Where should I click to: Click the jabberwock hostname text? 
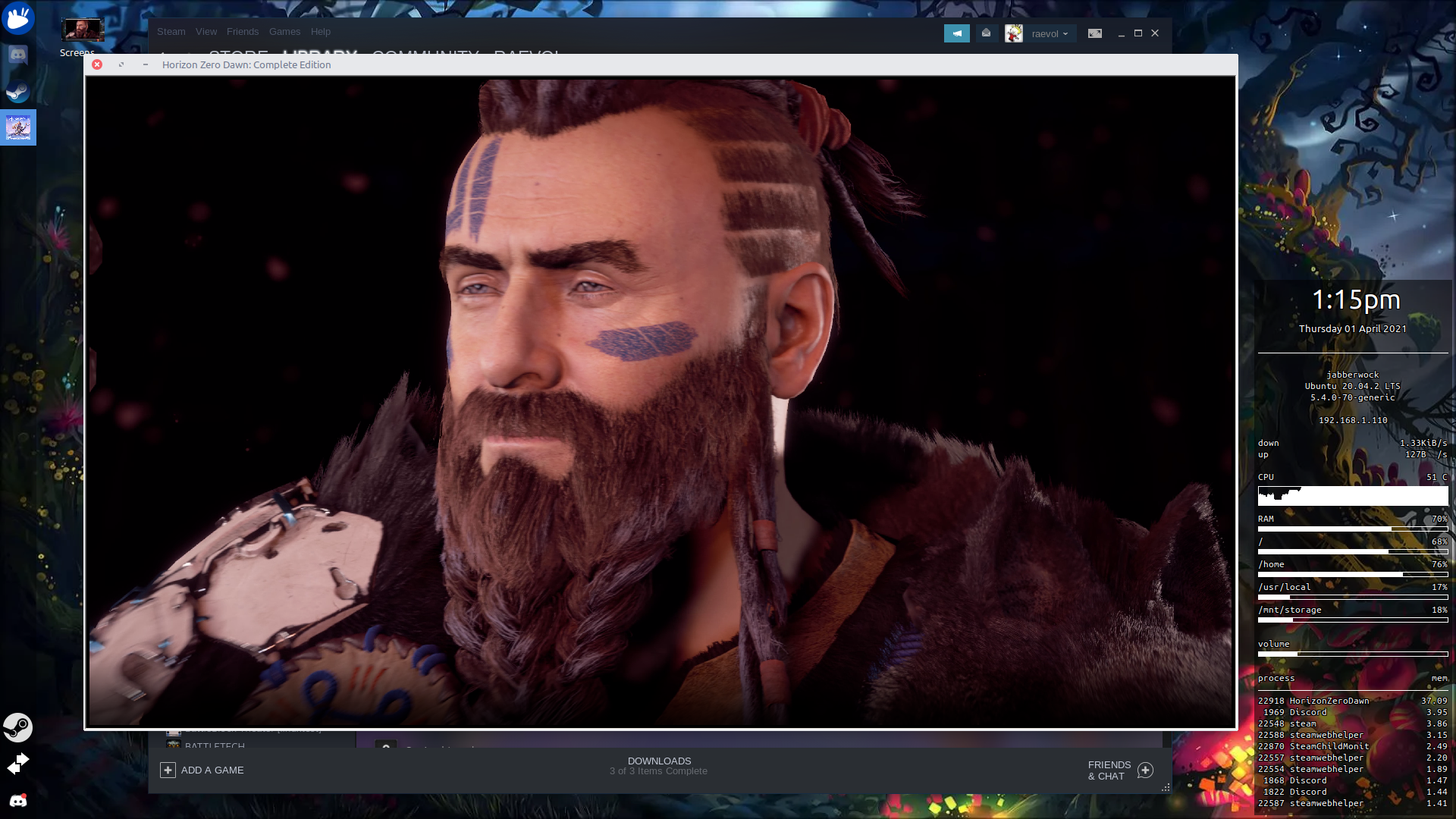coord(1352,375)
